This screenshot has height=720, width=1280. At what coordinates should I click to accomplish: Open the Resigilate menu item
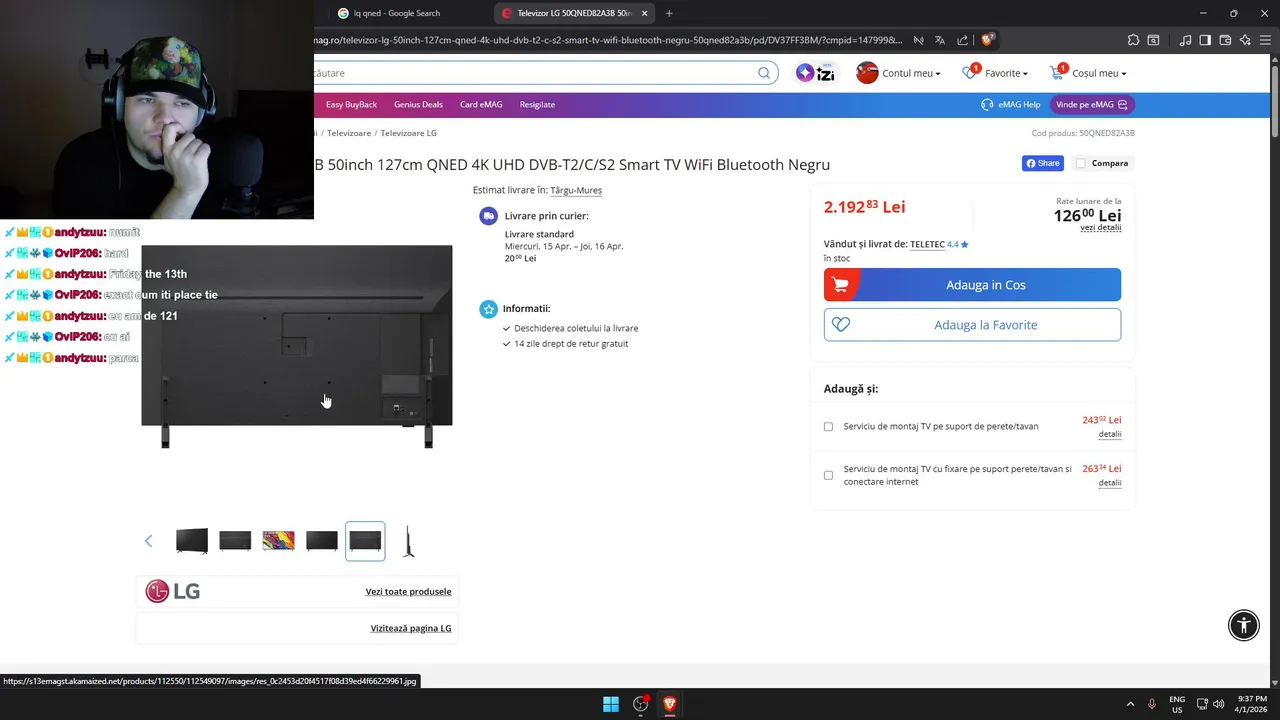coord(537,104)
